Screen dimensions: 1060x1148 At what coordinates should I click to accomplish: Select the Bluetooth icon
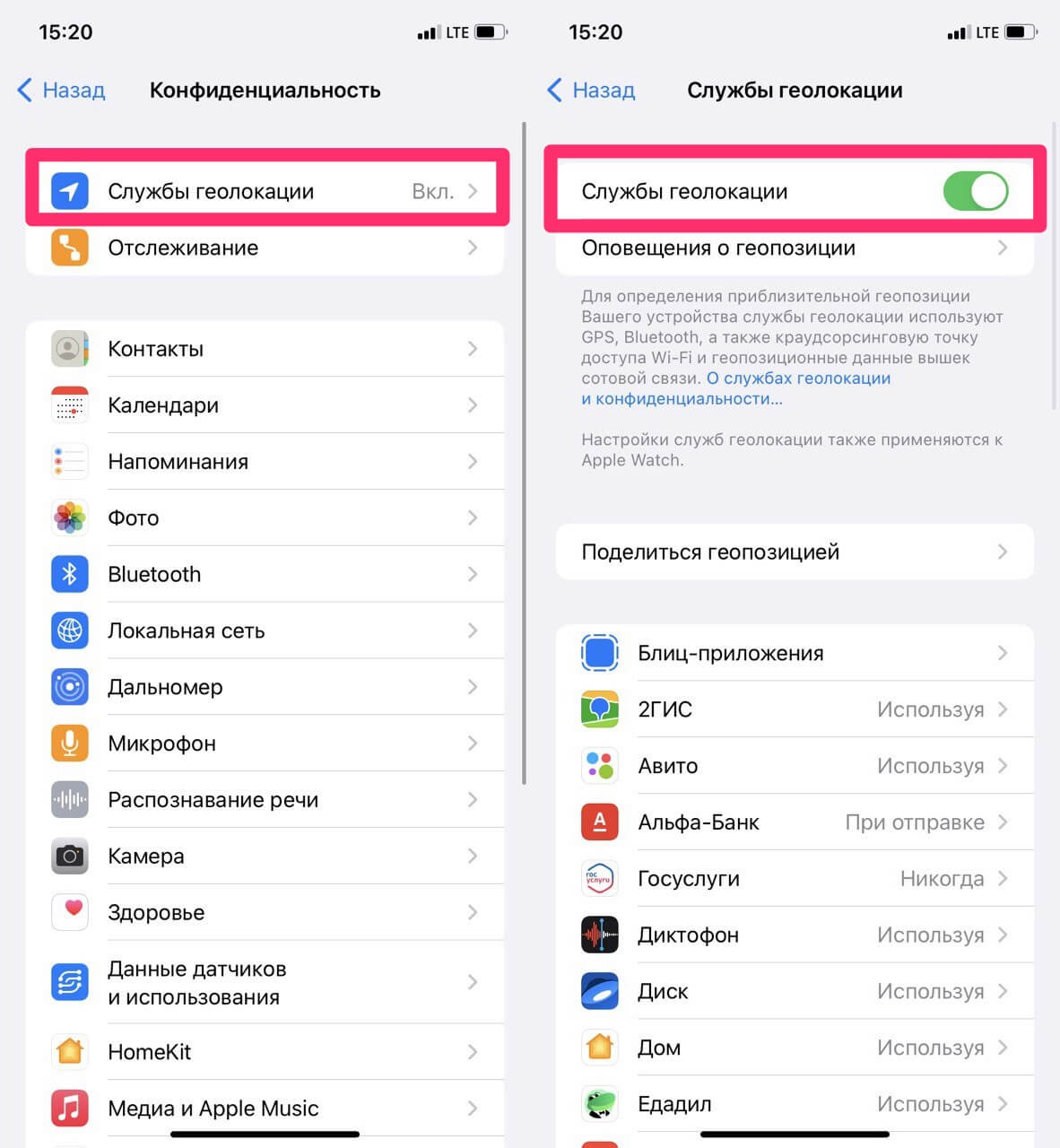click(70, 574)
